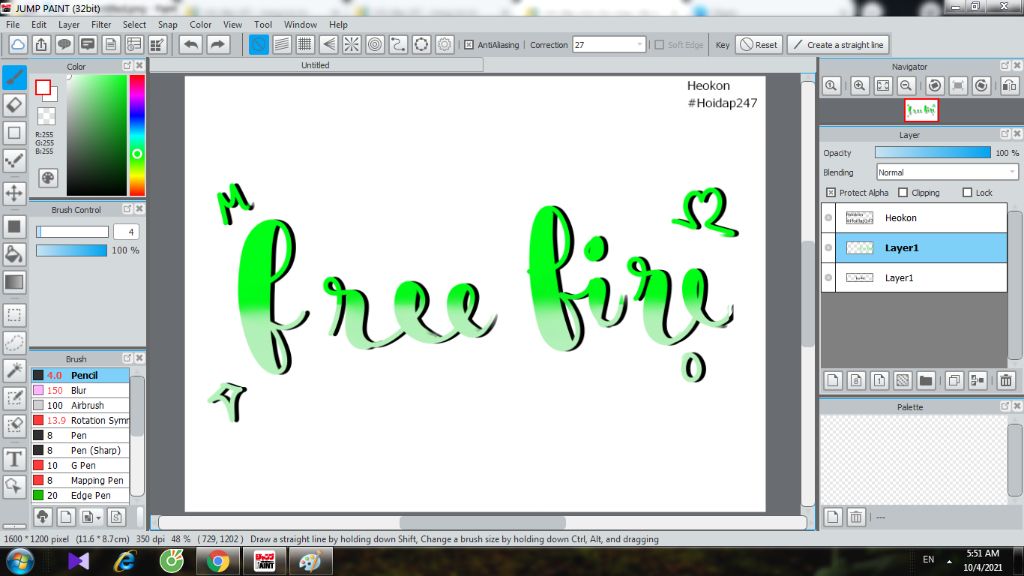Image resolution: width=1024 pixels, height=576 pixels.
Task: Click the Dot tool icon in toolbar
Action: click(14, 160)
